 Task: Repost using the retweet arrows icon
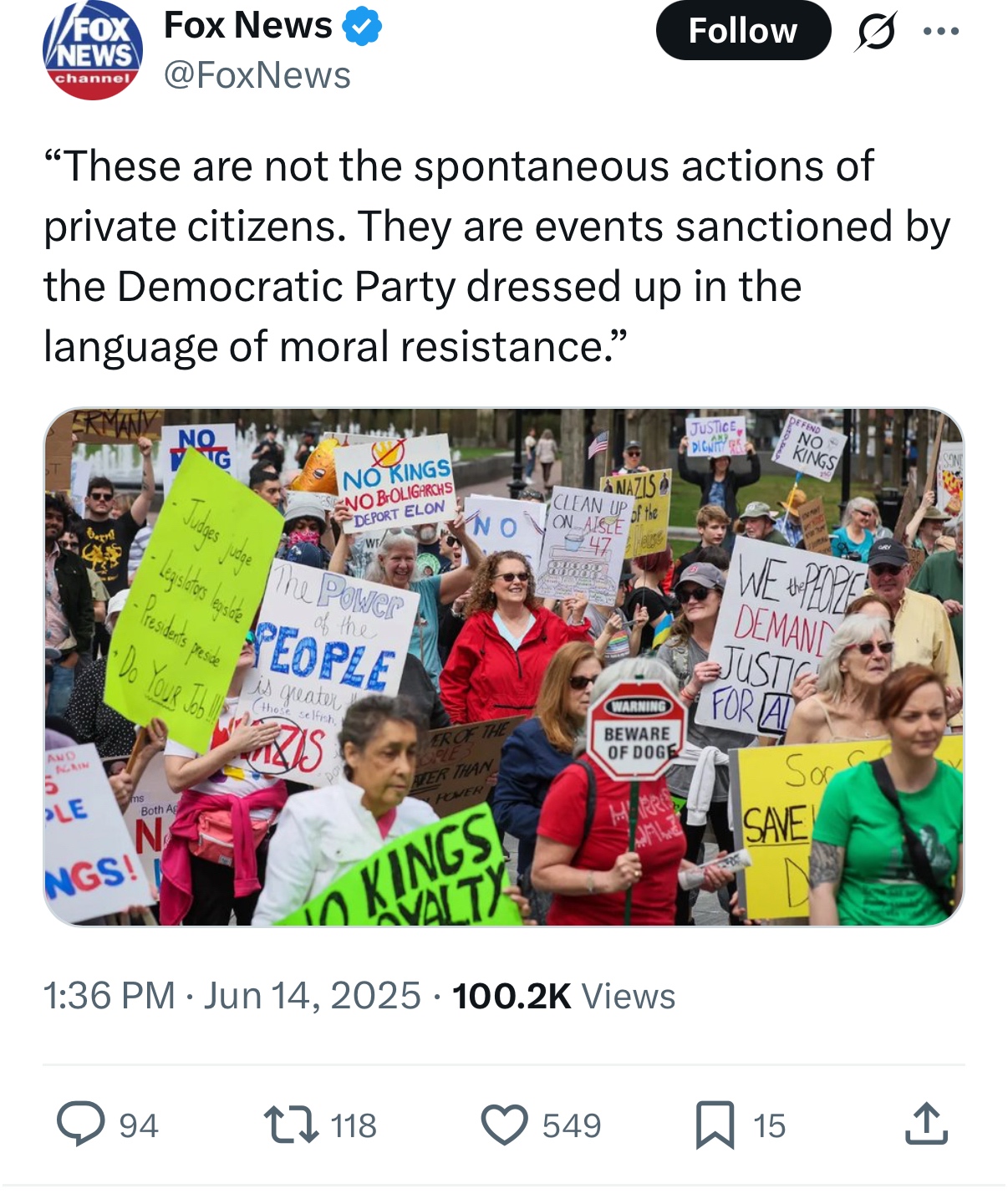click(x=290, y=1124)
